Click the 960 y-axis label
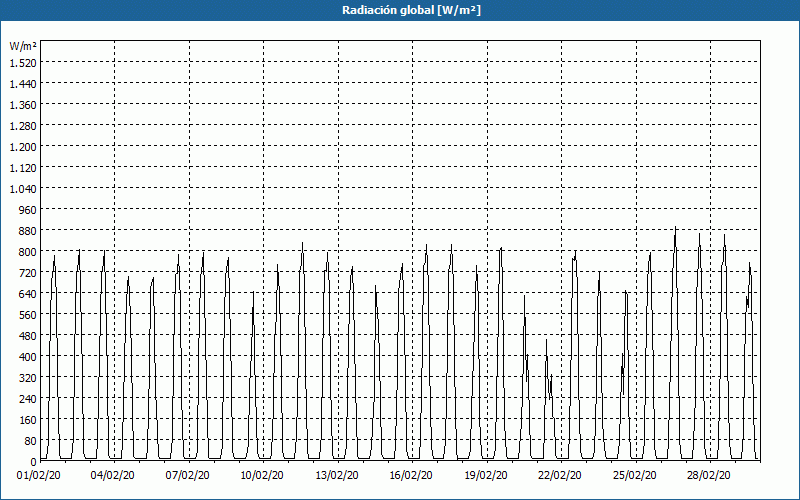Image resolution: width=800 pixels, height=500 pixels. coord(28,210)
